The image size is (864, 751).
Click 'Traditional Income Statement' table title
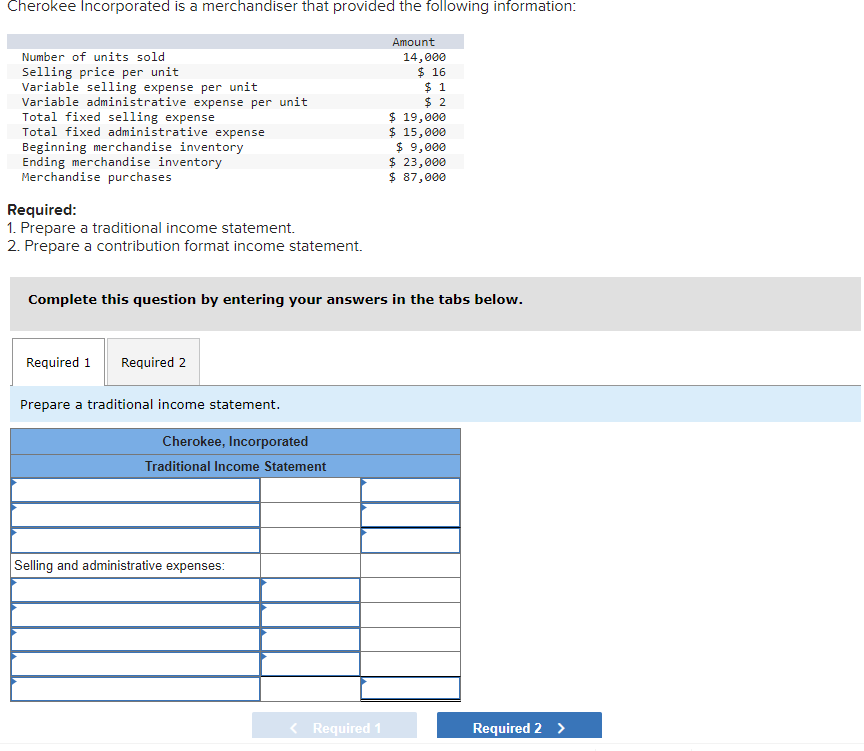(235, 466)
